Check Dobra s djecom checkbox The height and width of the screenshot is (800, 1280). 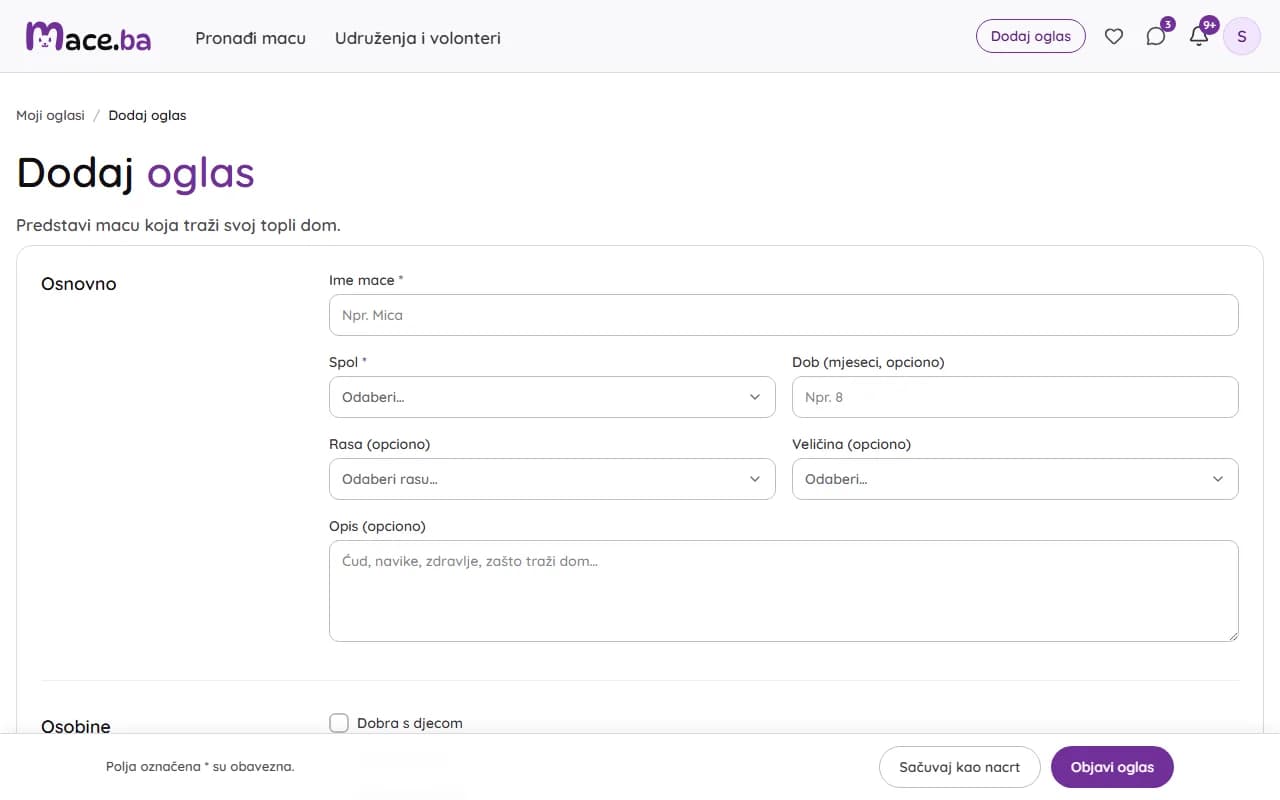[339, 723]
